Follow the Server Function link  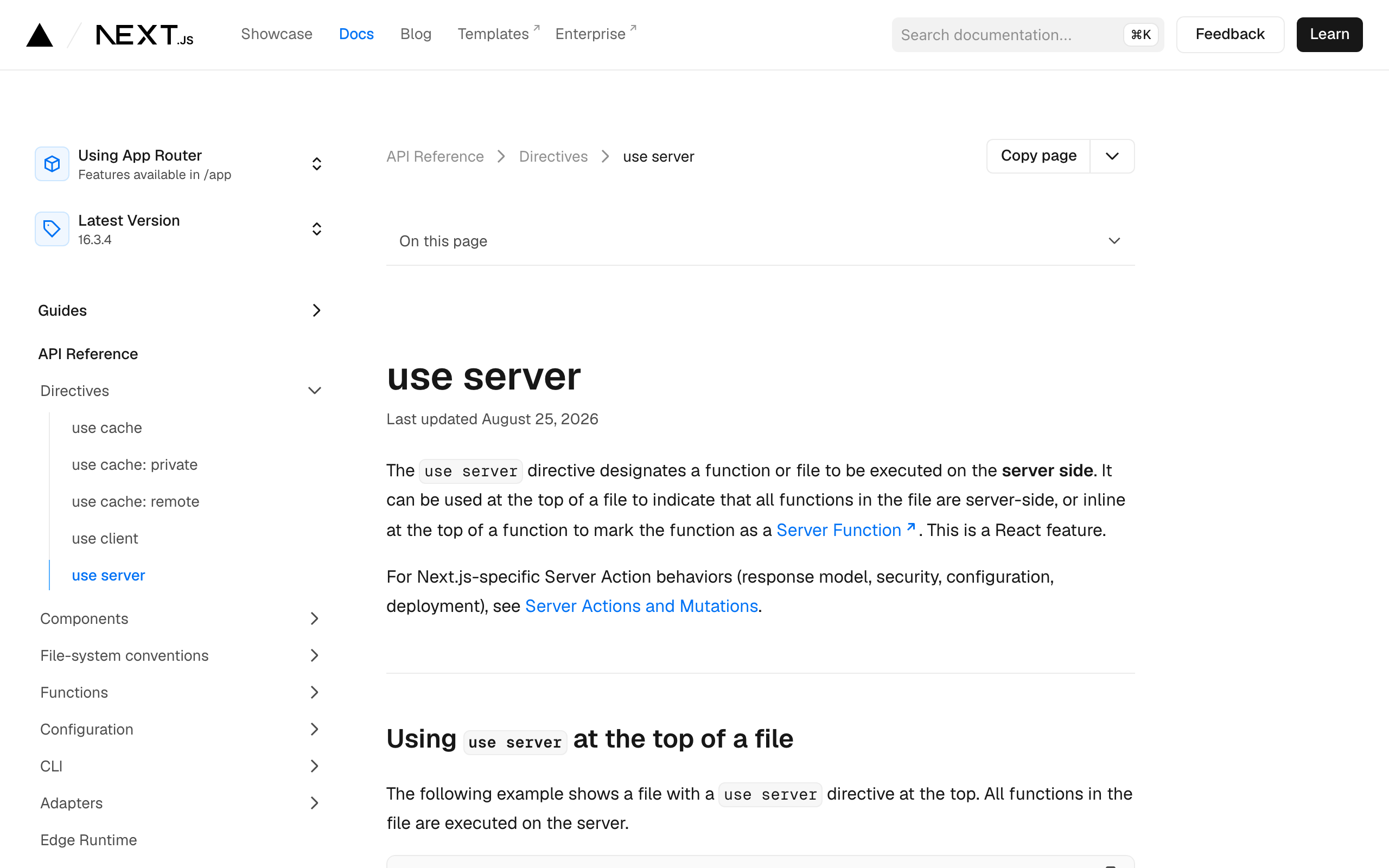pyautogui.click(x=845, y=530)
